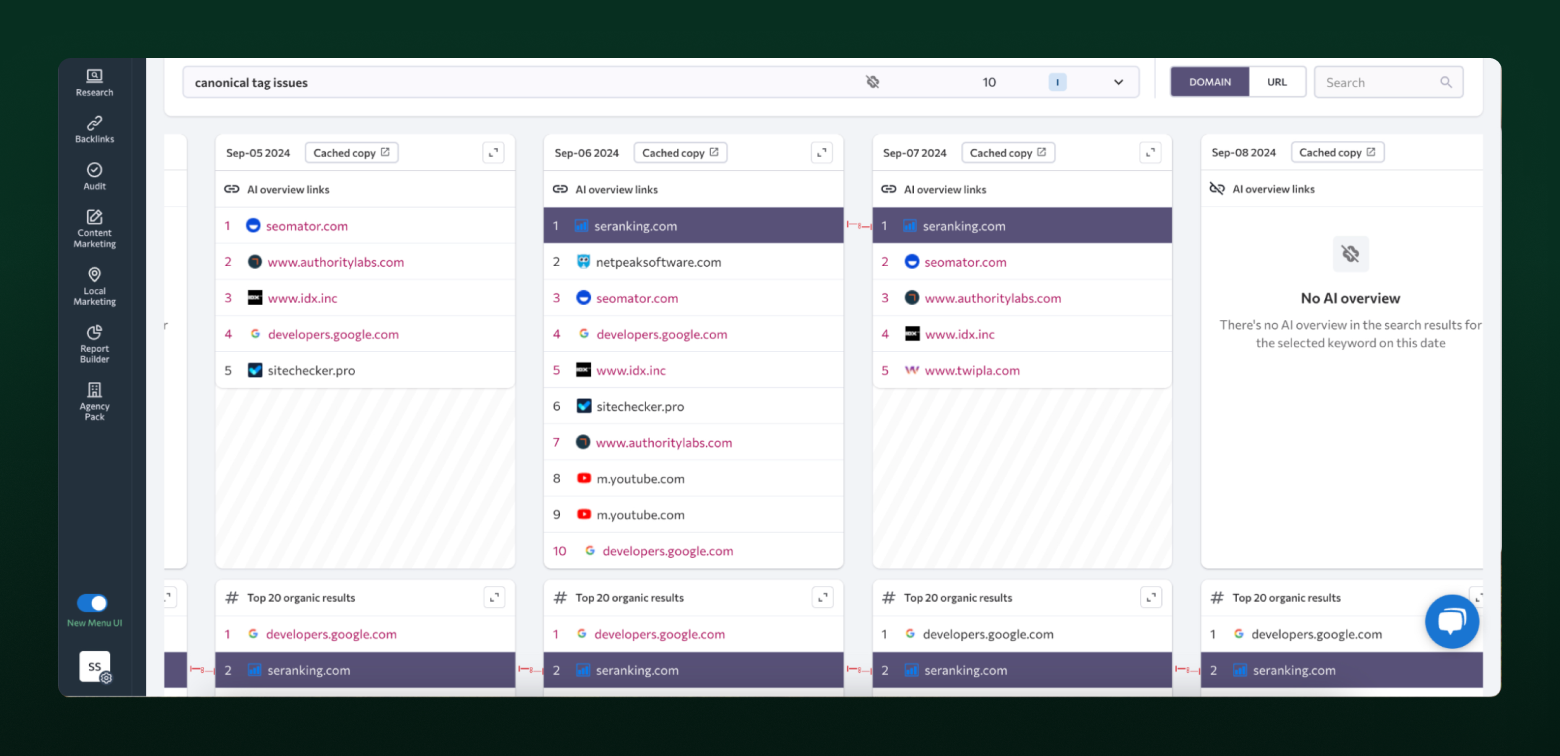Open the Audit section in sidebar
1560x756 pixels.
click(94, 176)
